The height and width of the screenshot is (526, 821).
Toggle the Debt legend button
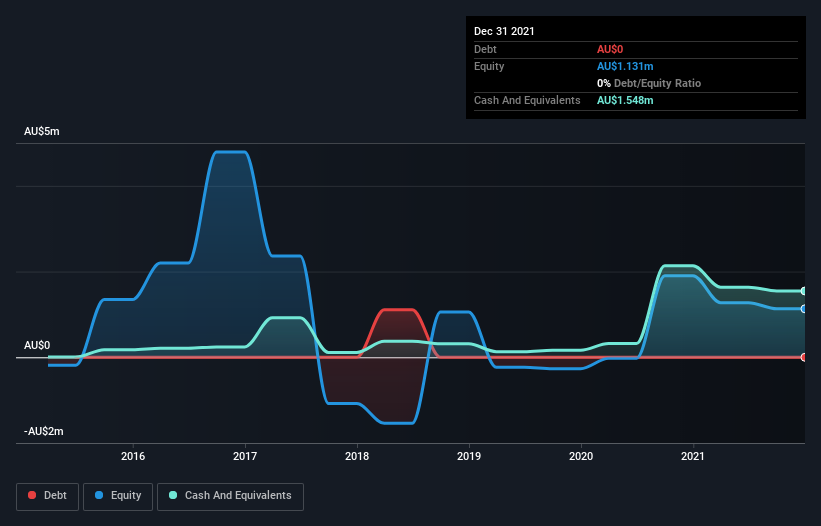[48, 496]
